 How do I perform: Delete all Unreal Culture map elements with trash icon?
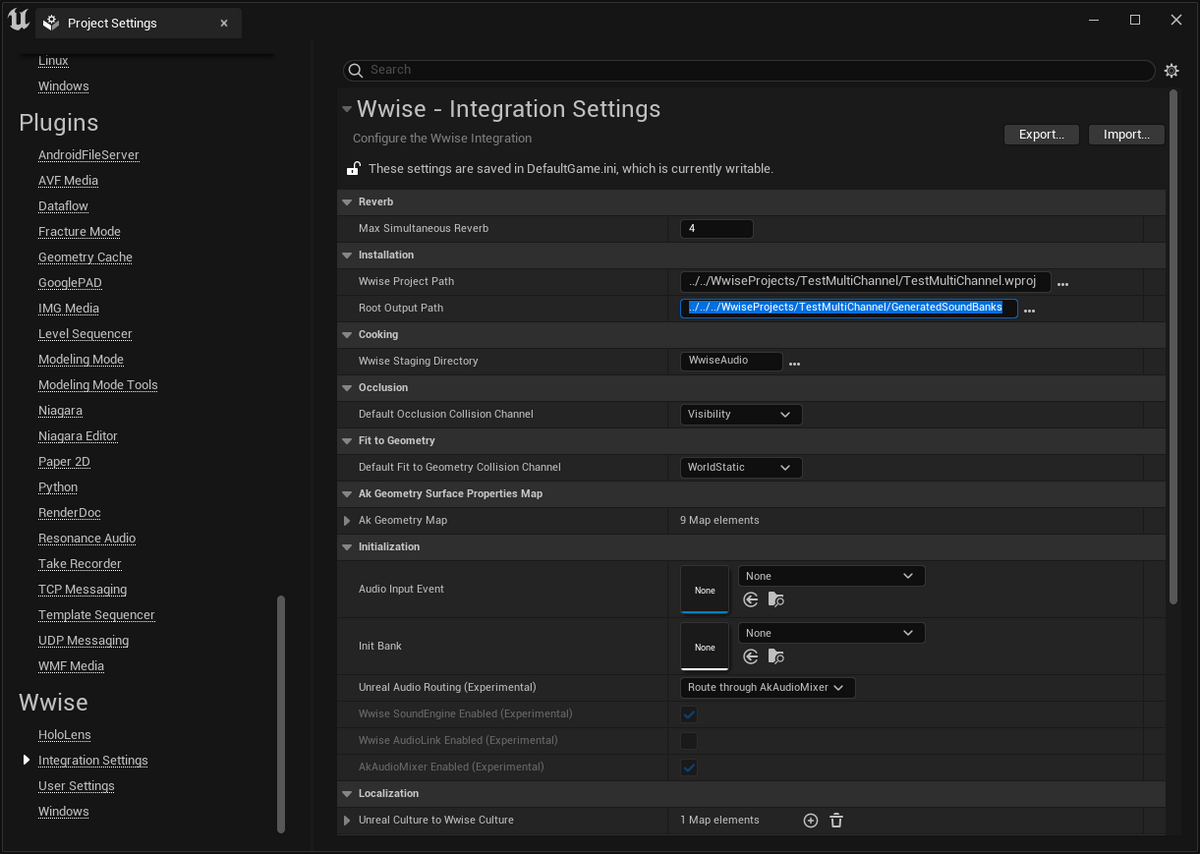(x=837, y=820)
